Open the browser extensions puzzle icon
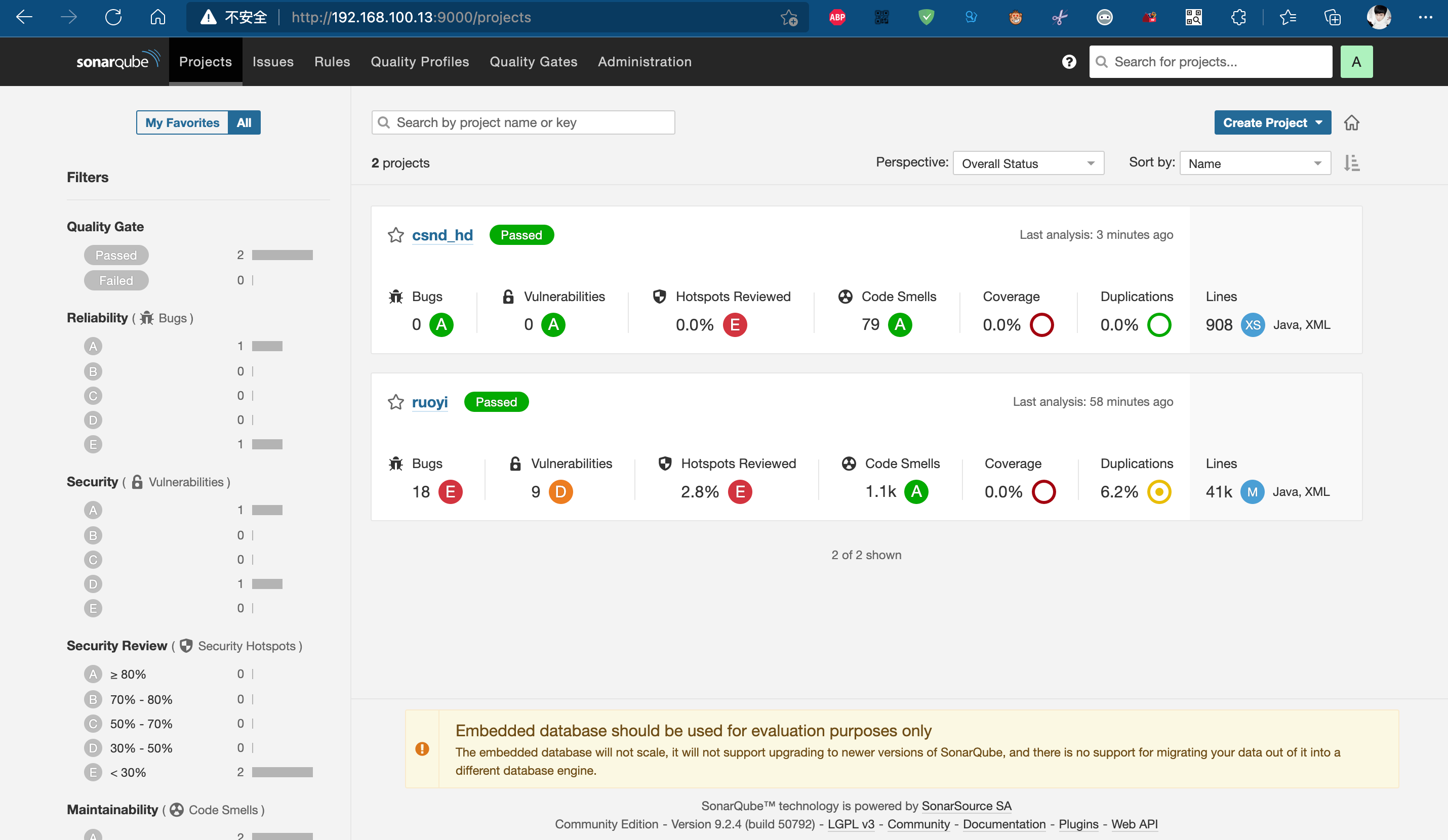The width and height of the screenshot is (1448, 840). pos(1238,17)
